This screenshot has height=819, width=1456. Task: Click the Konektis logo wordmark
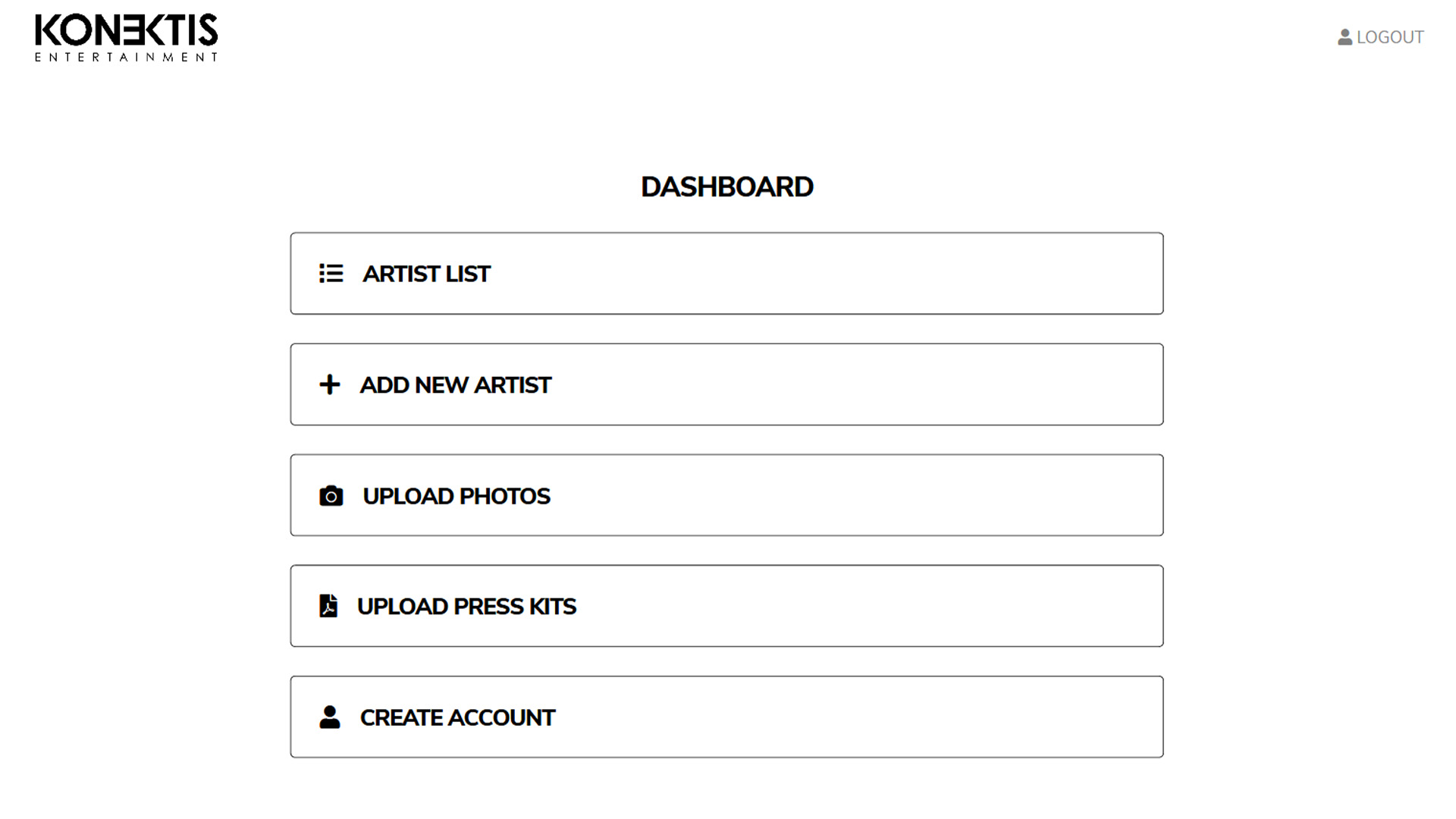(126, 30)
